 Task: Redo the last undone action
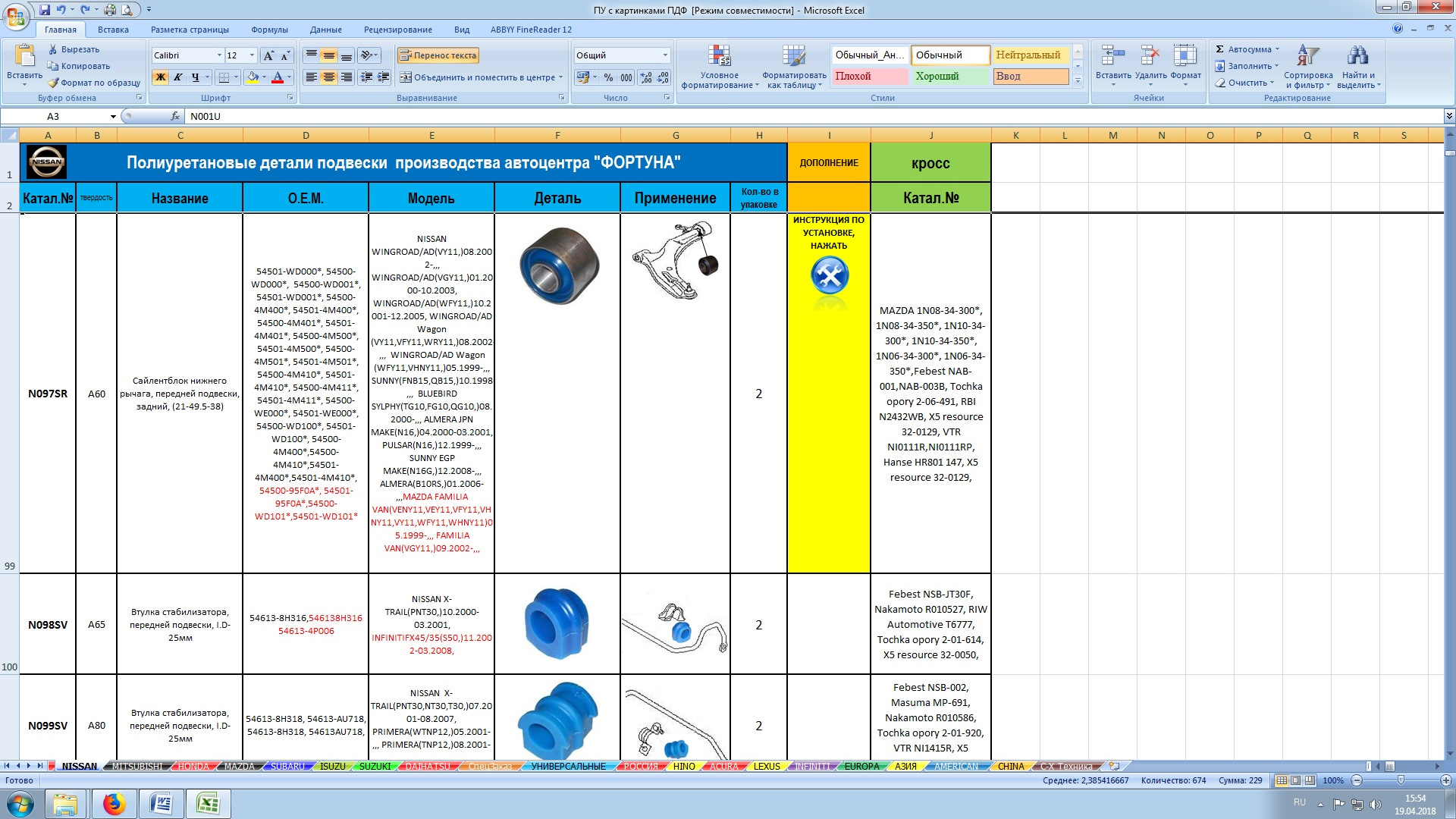tap(85, 10)
